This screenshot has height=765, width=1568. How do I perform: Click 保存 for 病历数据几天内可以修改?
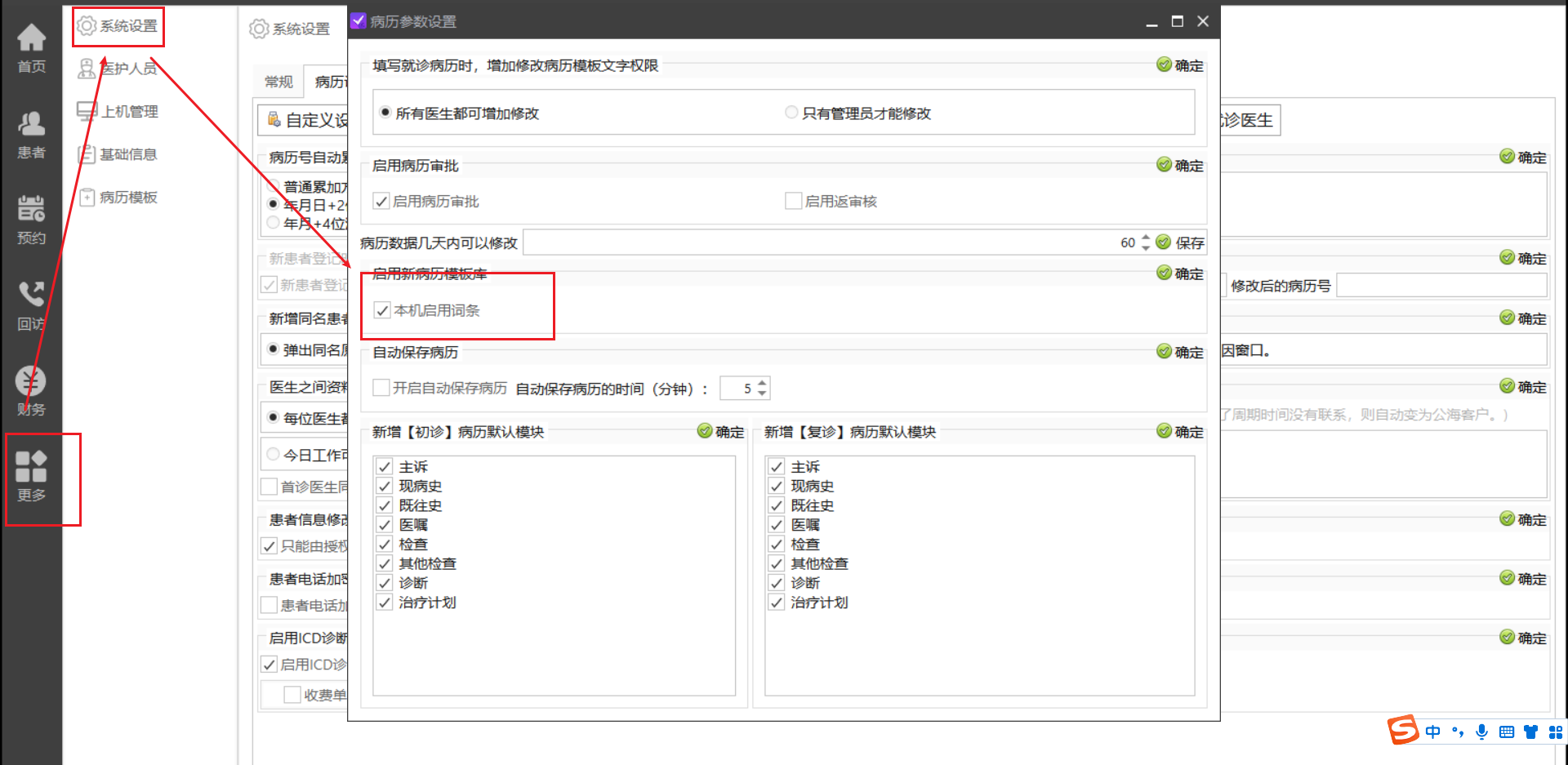click(x=1180, y=242)
